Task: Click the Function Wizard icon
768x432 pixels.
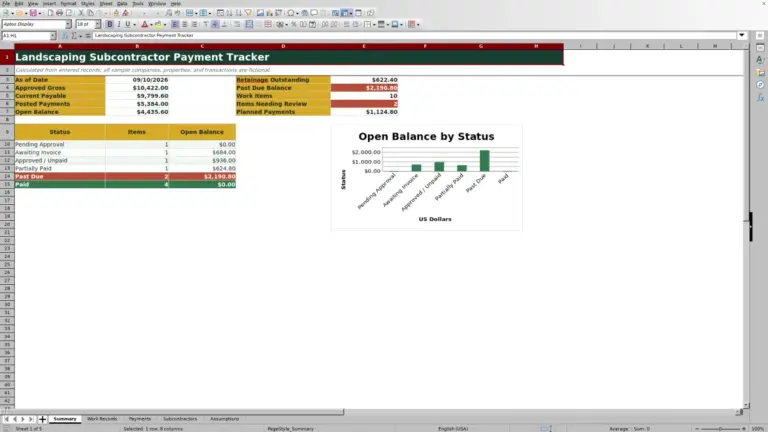Action: click(65, 36)
